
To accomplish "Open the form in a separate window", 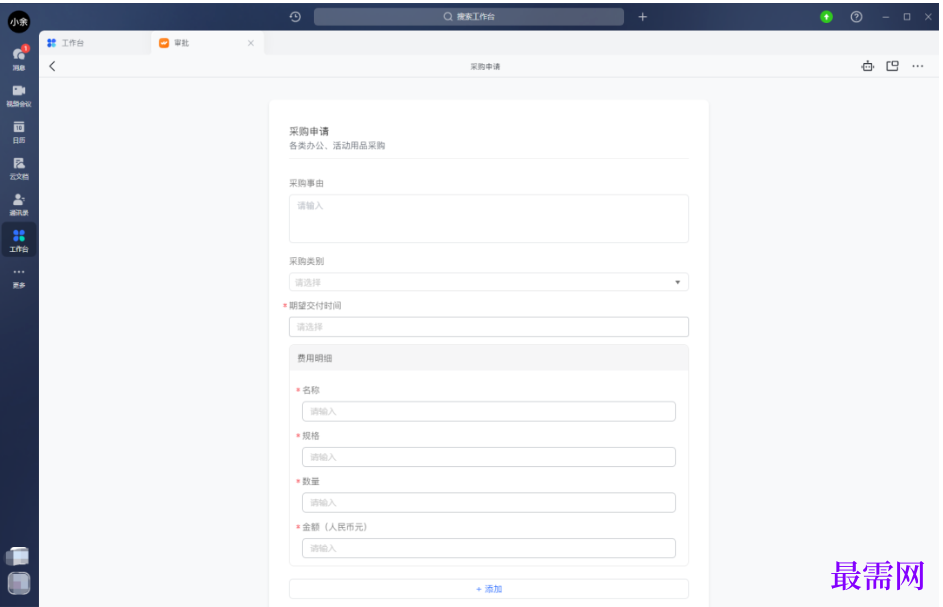I will [892, 66].
